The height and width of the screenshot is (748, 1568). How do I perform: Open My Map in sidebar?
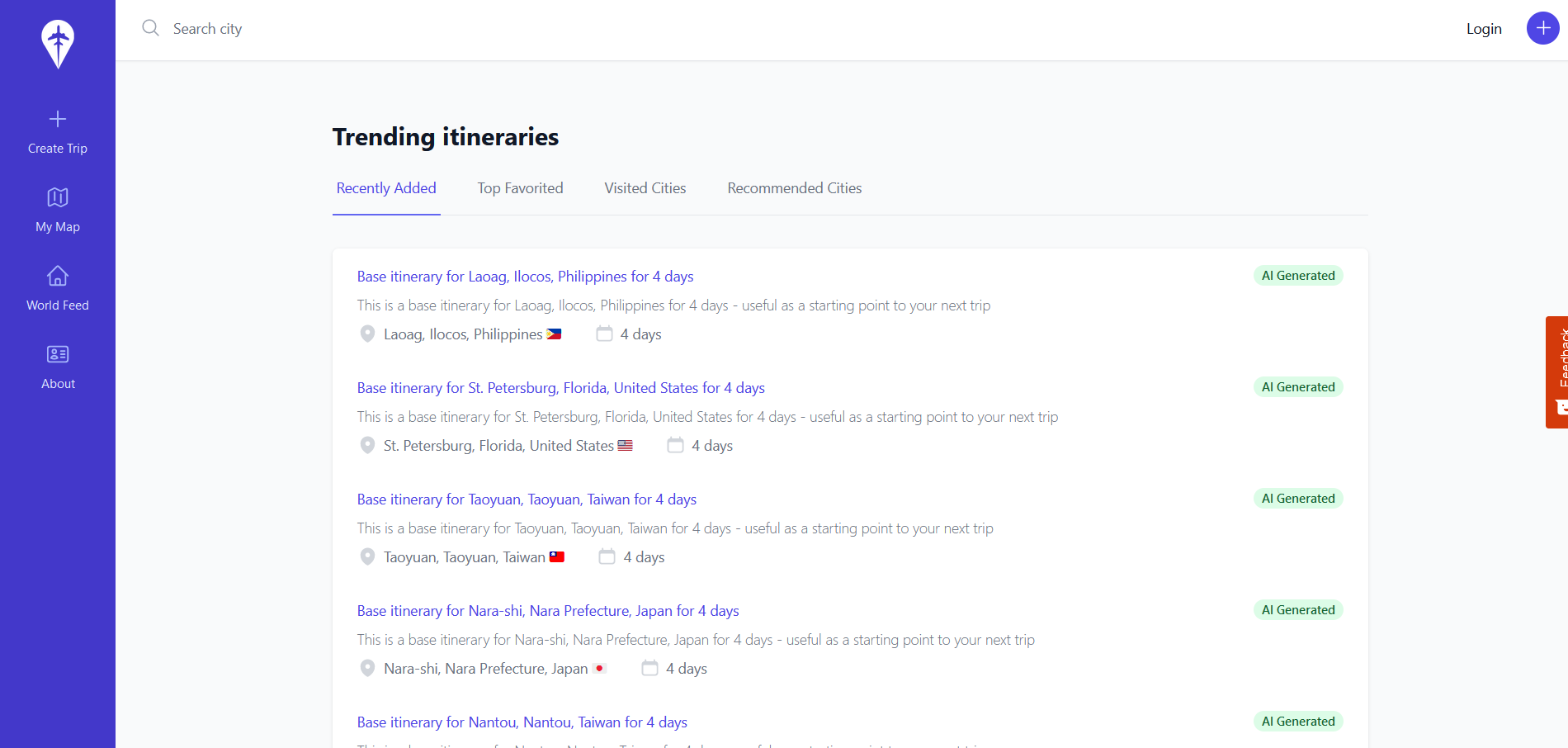[58, 211]
